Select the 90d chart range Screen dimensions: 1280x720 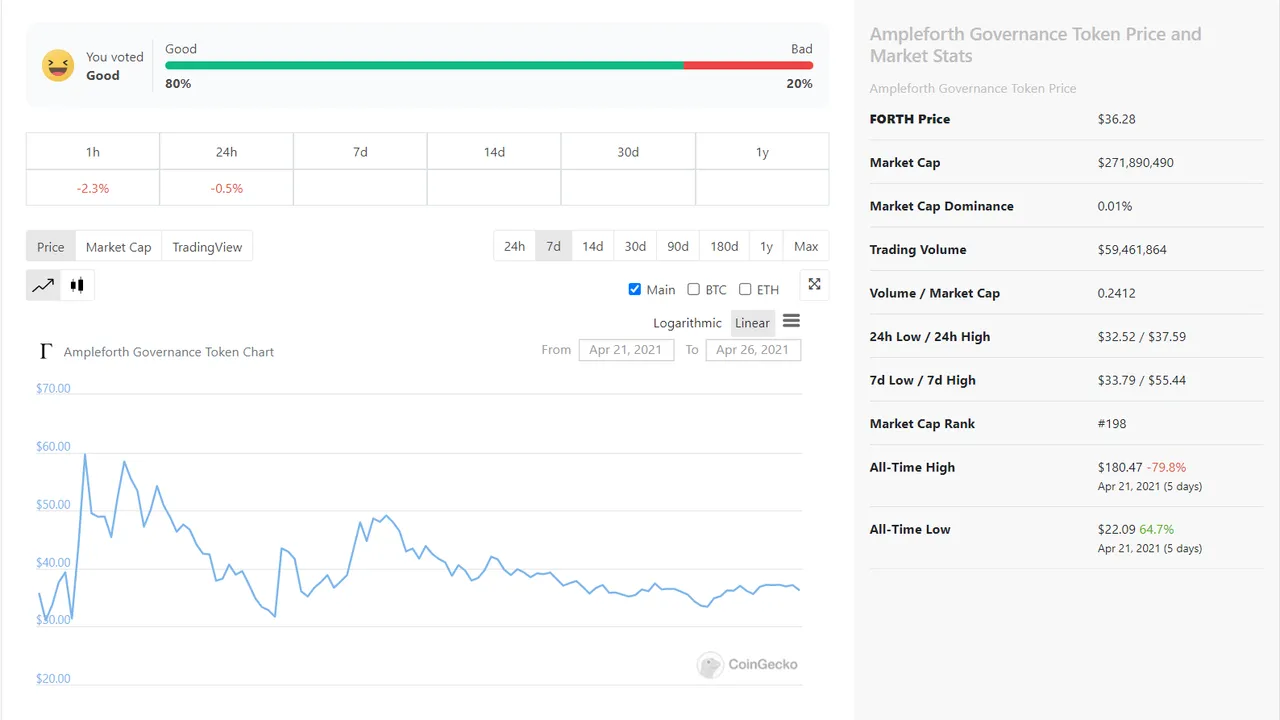678,246
